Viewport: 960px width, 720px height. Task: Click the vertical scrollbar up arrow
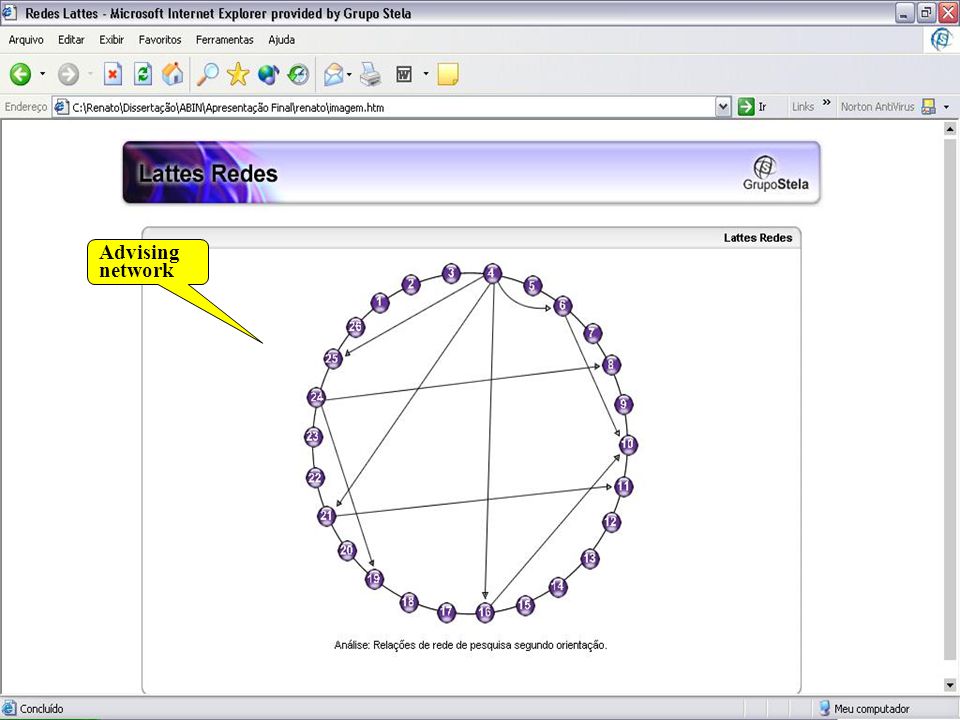point(950,129)
